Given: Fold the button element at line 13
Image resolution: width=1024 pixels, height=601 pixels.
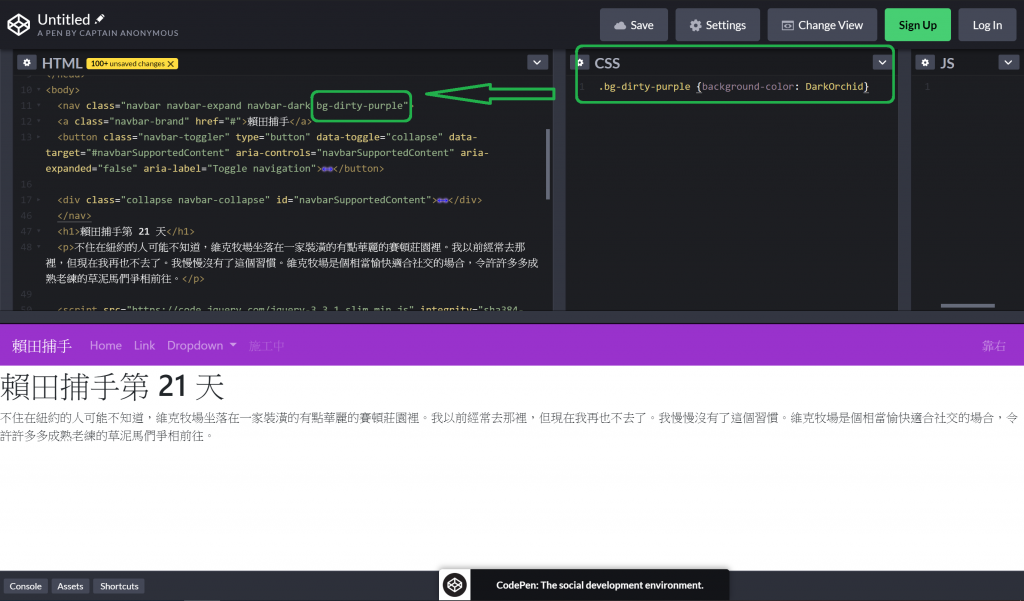Looking at the screenshot, I should [x=39, y=137].
